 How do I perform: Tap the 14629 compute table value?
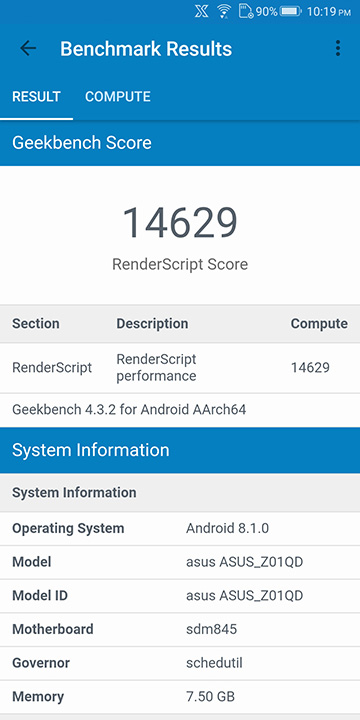[x=310, y=367]
